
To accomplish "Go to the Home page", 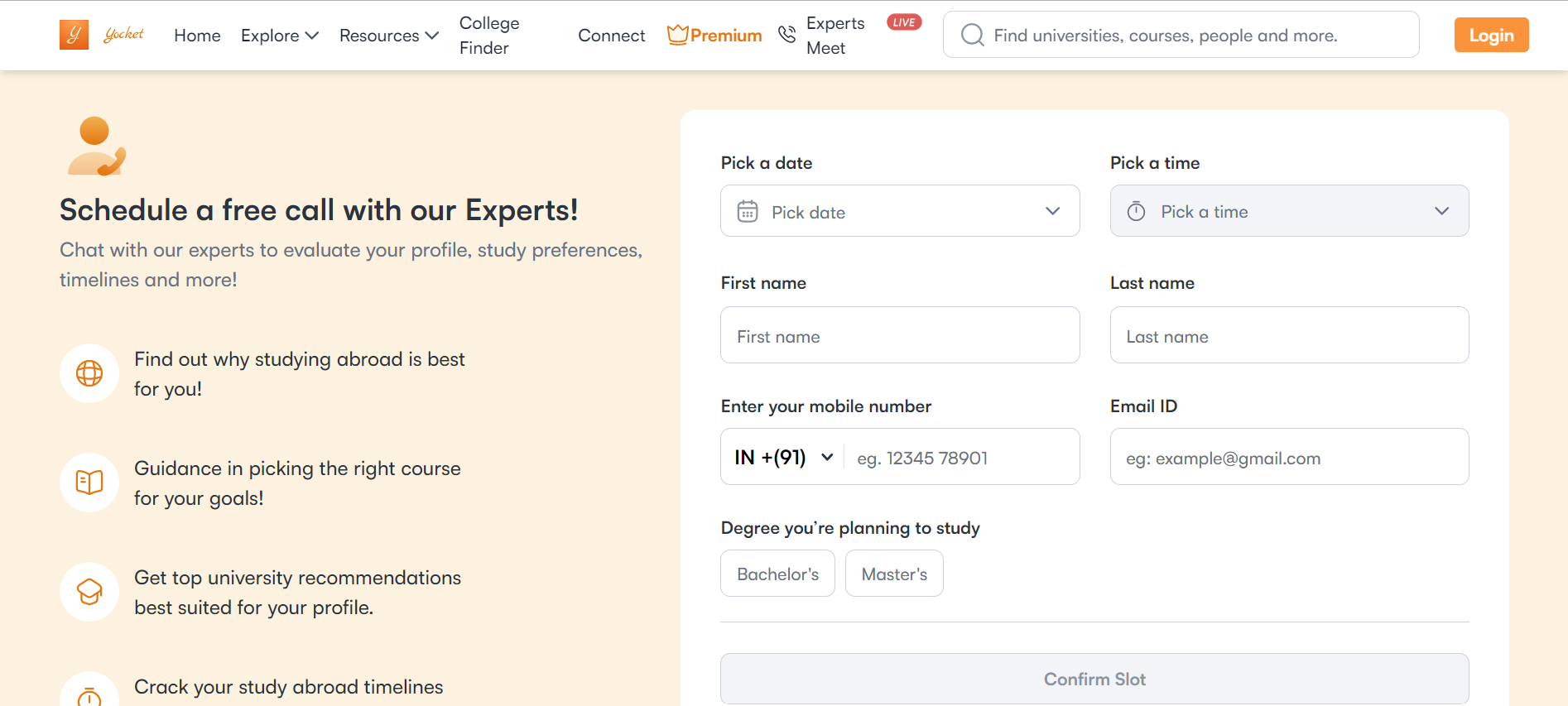I will [x=197, y=36].
